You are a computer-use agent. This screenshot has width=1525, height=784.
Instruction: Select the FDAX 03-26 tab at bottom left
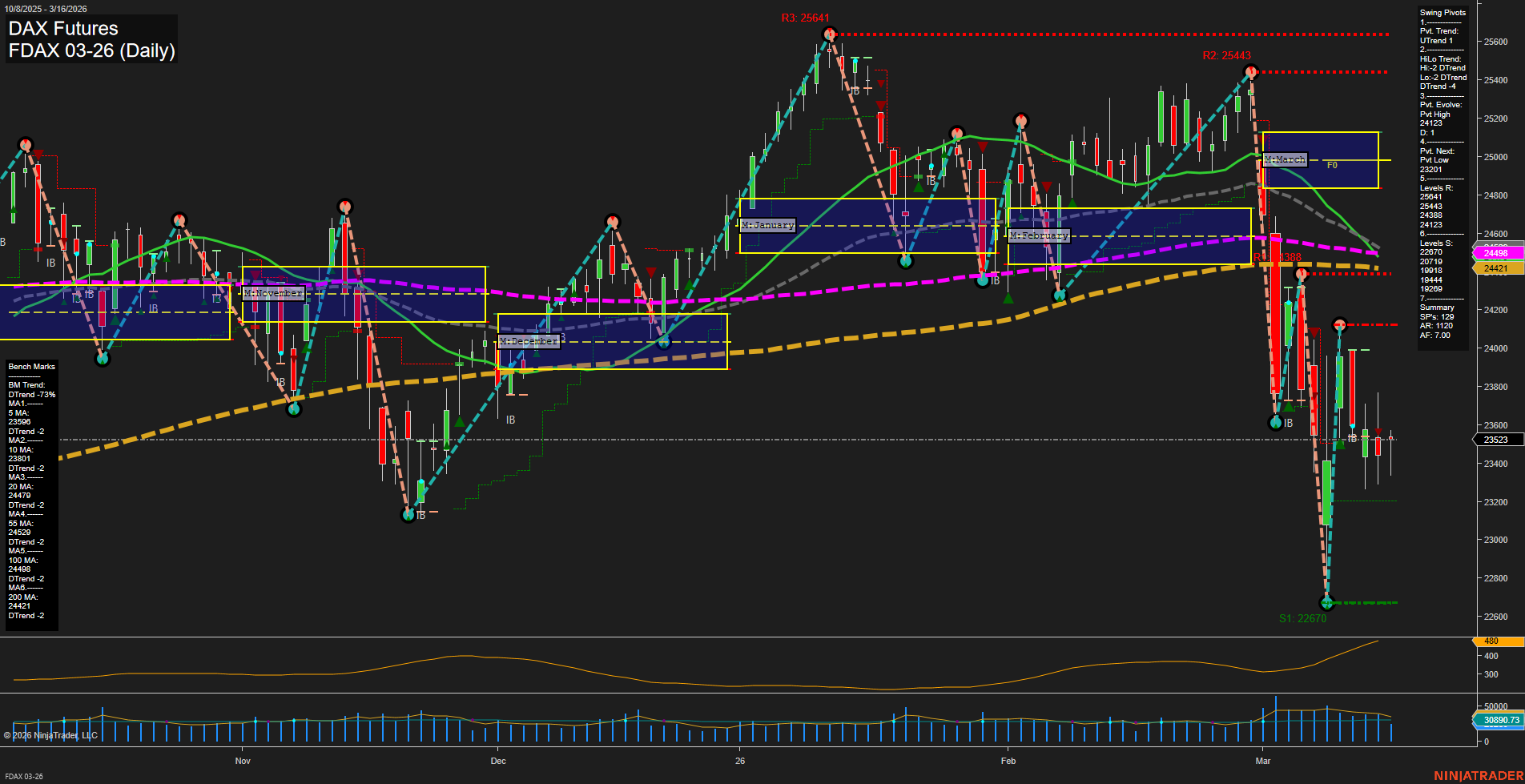click(23, 776)
